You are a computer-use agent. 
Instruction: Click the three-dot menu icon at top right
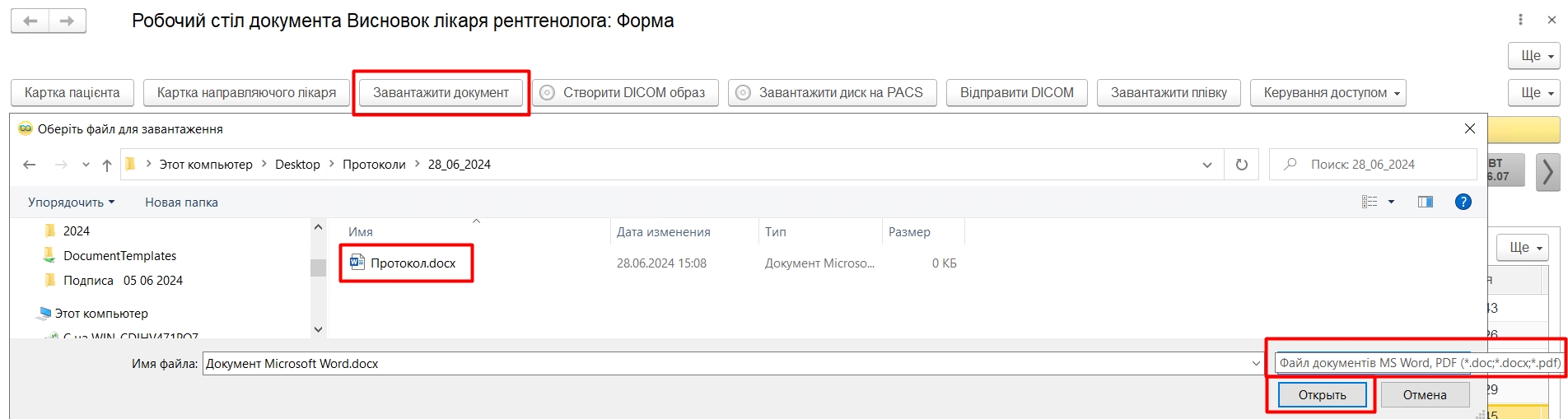point(1520,20)
